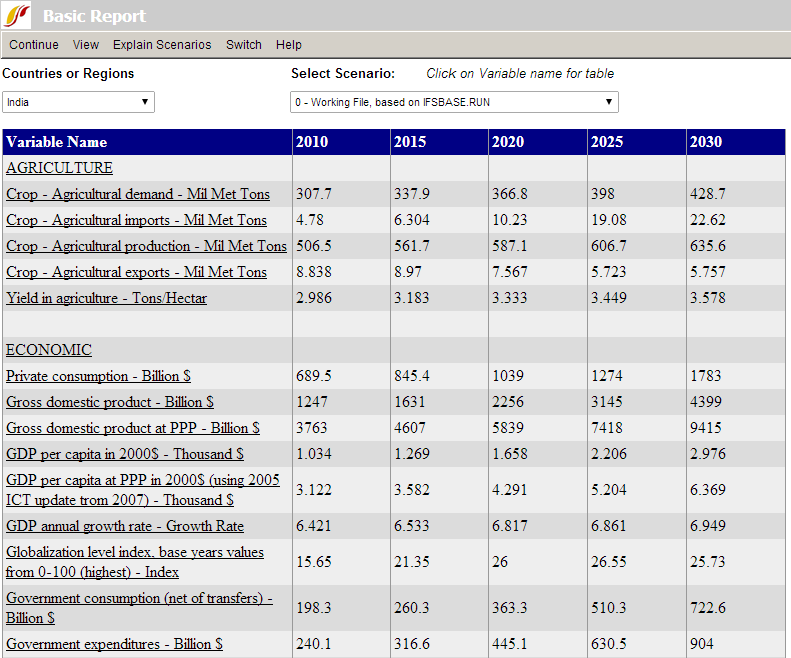Select Private consumption variable link
This screenshot has width=791, height=658.
click(98, 376)
